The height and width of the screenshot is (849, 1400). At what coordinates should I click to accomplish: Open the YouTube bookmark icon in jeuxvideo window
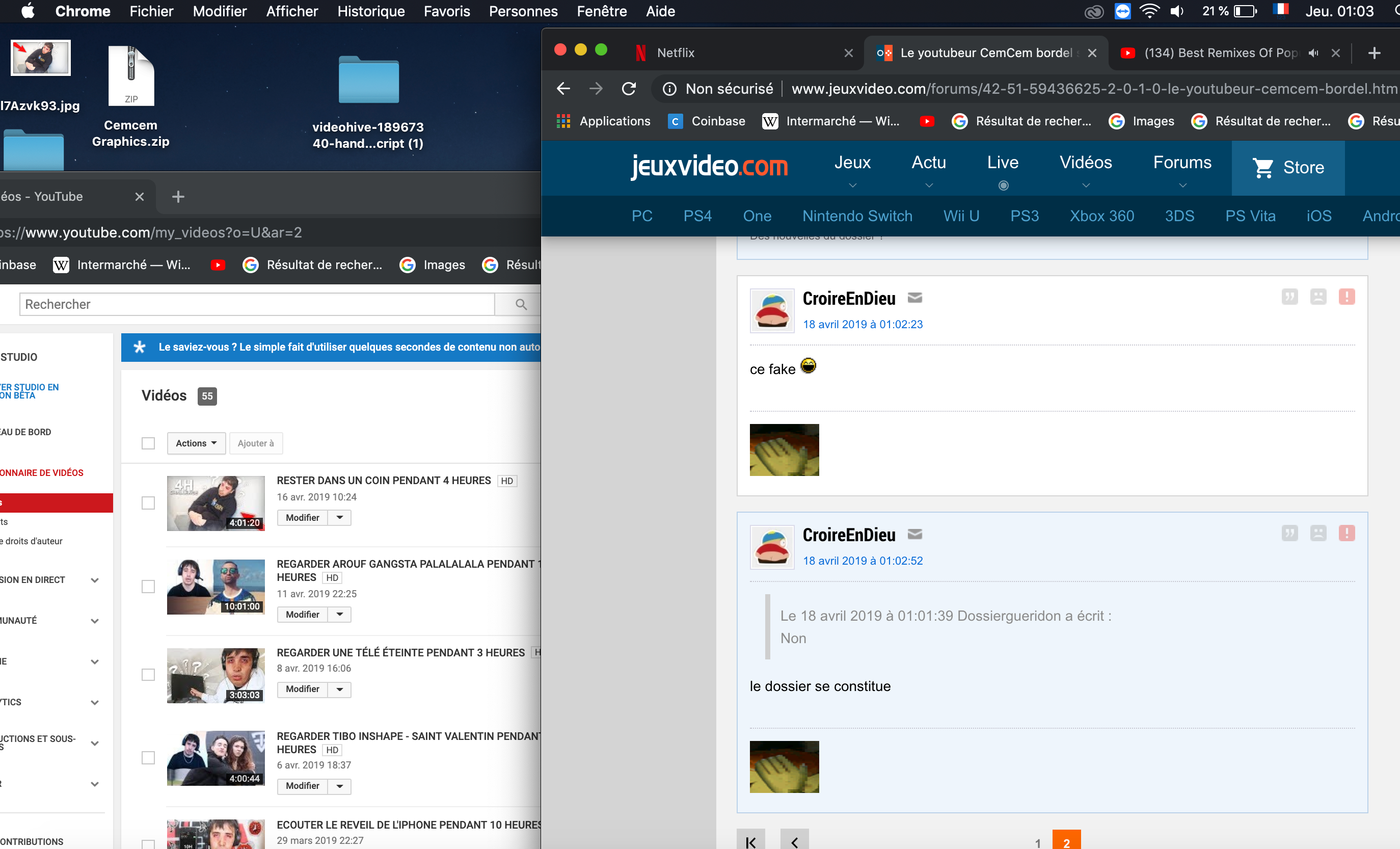tap(927, 121)
